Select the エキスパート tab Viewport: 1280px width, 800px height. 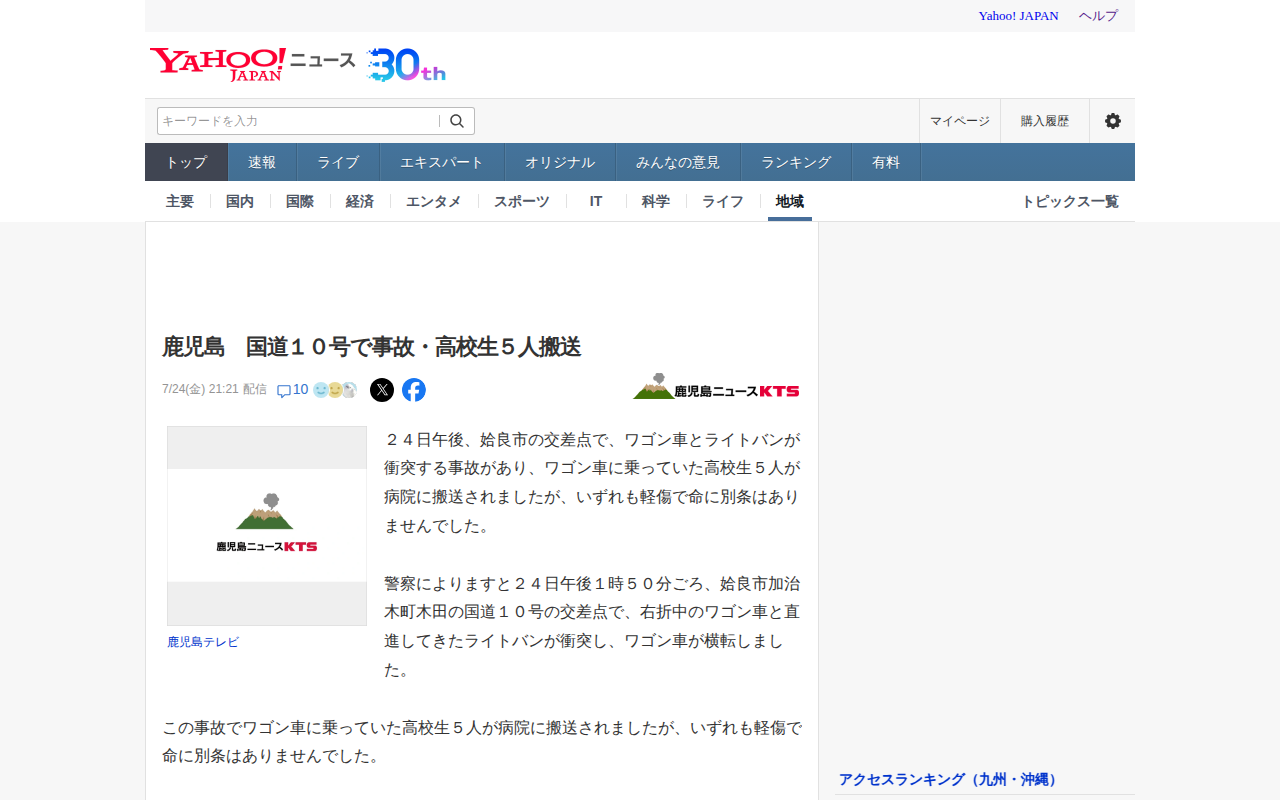pyautogui.click(x=442, y=162)
